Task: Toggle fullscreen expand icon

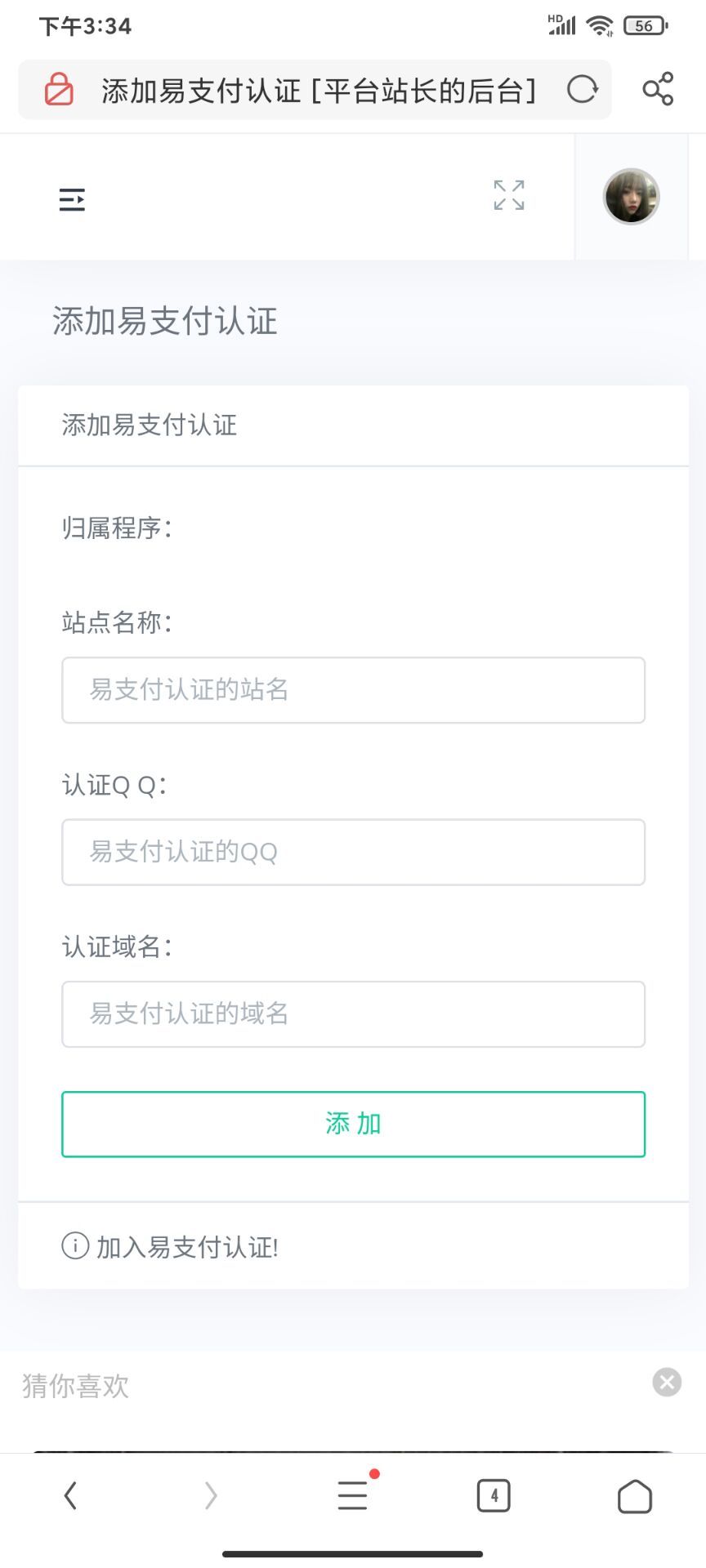Action: click(x=509, y=196)
